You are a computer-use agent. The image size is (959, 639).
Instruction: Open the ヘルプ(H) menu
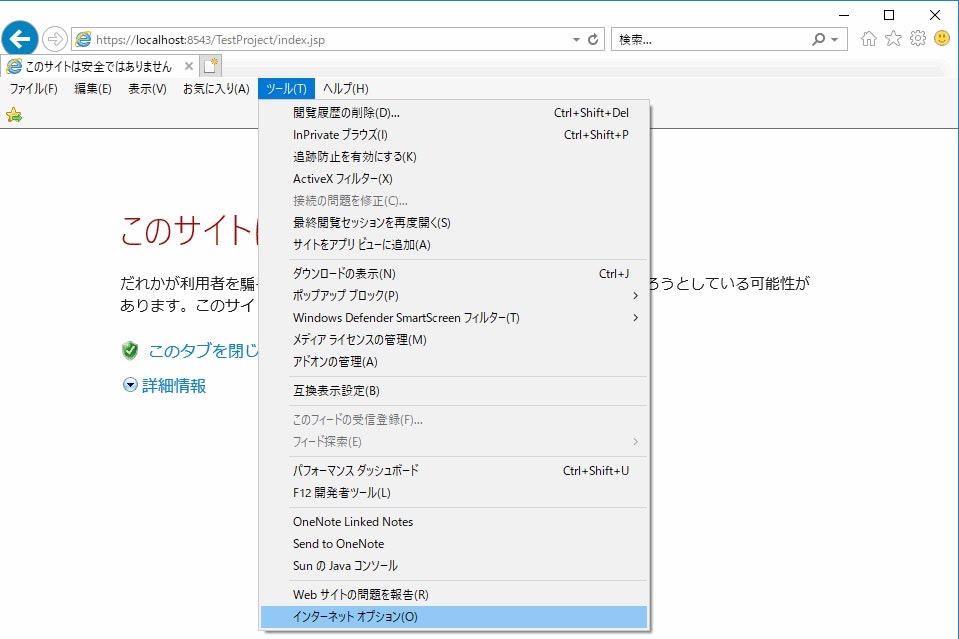346,89
